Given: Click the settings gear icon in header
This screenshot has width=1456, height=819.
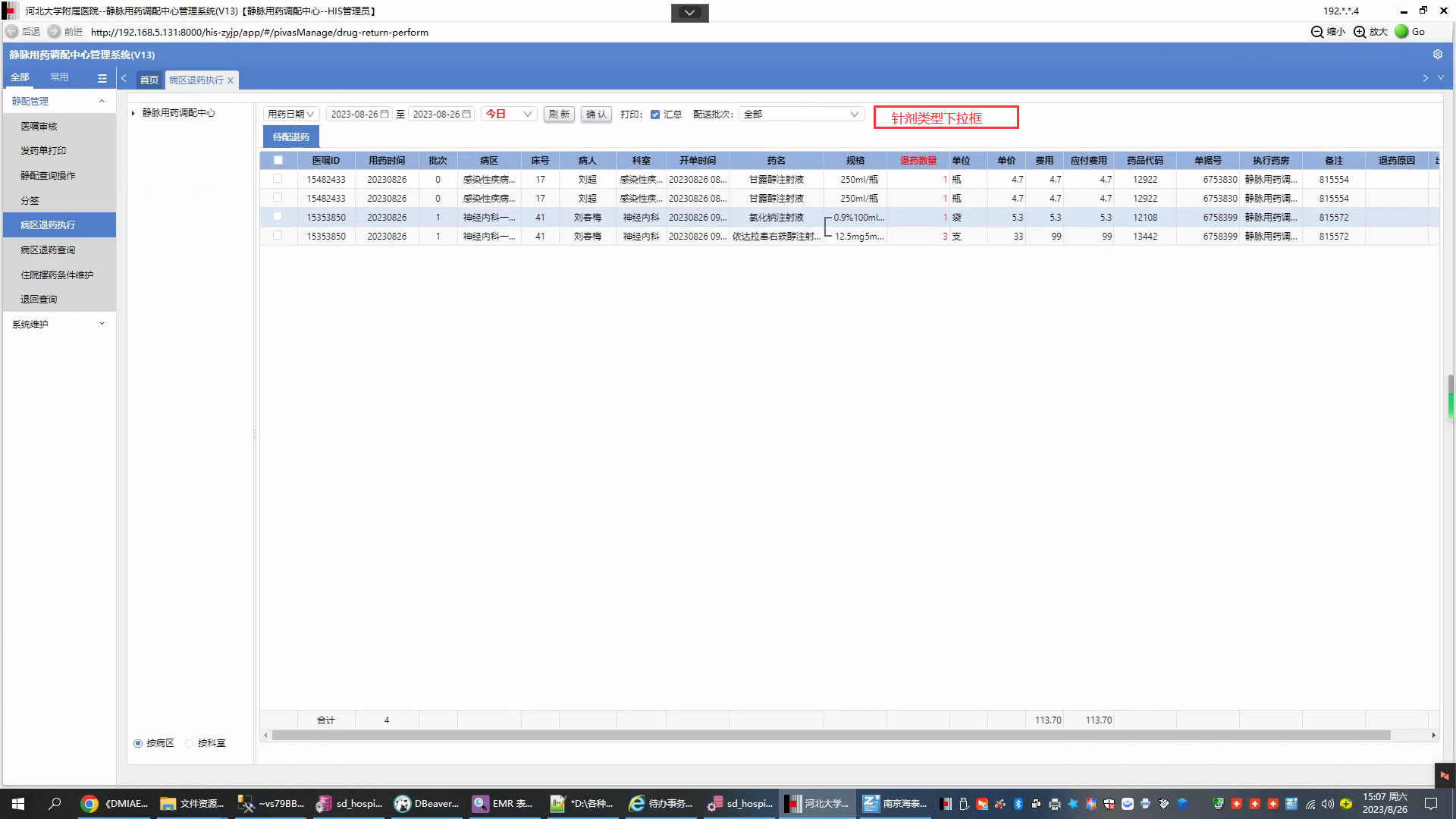Looking at the screenshot, I should [1437, 55].
